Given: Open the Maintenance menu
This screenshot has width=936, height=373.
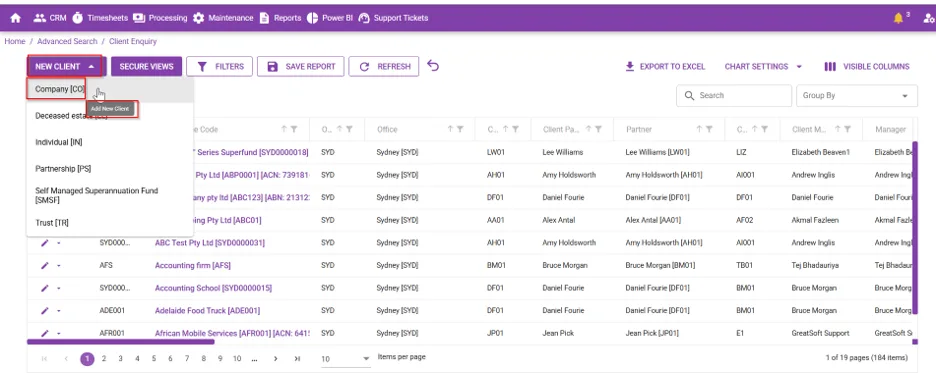Looking at the screenshot, I should [223, 18].
